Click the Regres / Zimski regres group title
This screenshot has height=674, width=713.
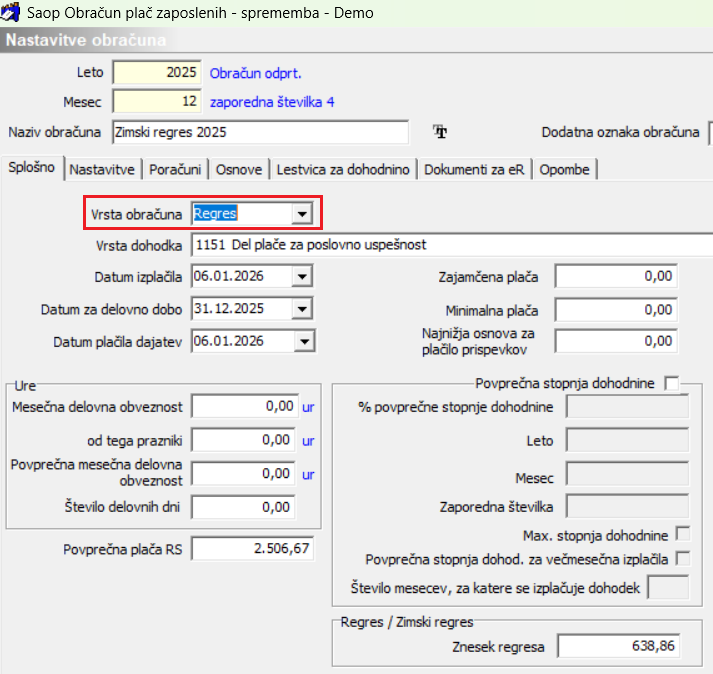(x=407, y=622)
